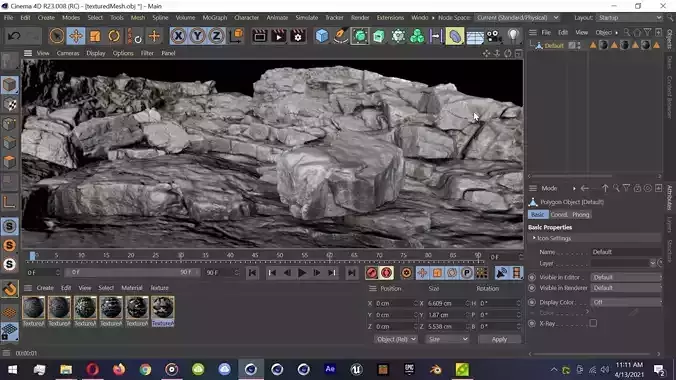Open the Visible in Editor dropdown
The width and height of the screenshot is (676, 380).
tap(626, 277)
